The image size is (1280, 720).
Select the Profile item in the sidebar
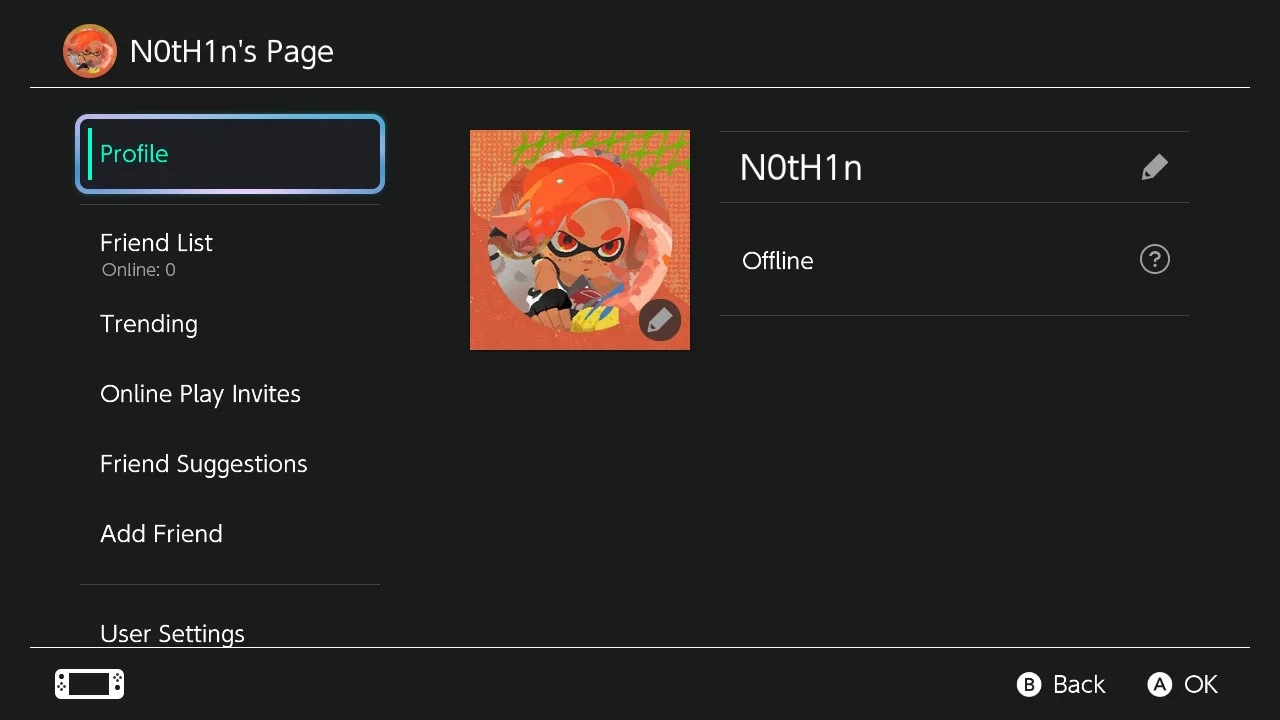click(230, 154)
